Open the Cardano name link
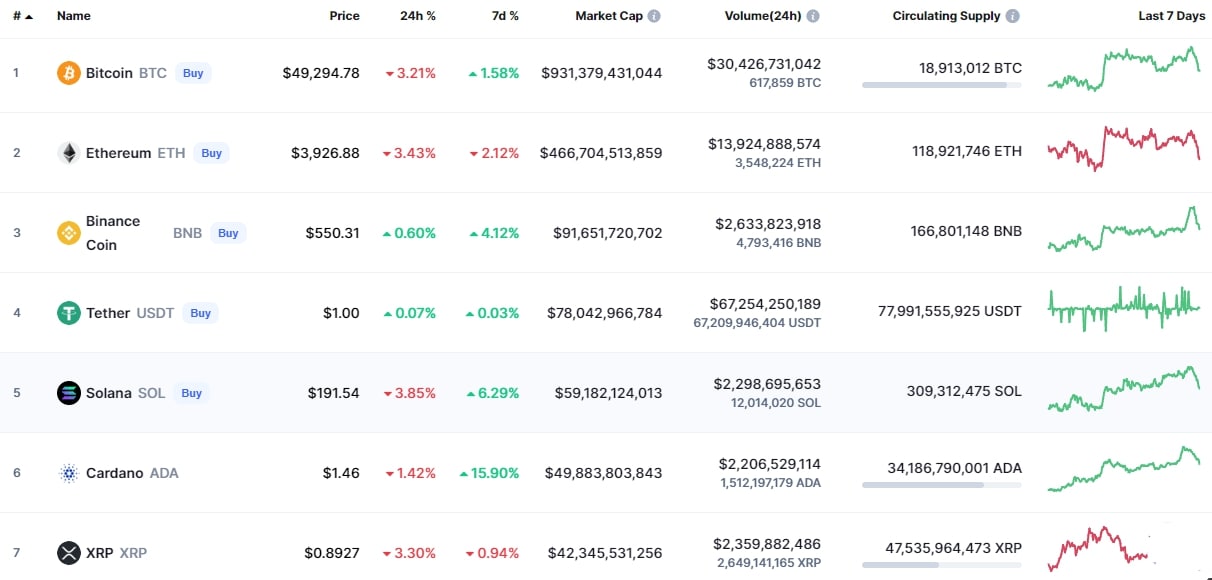The height and width of the screenshot is (580, 1212). 115,473
